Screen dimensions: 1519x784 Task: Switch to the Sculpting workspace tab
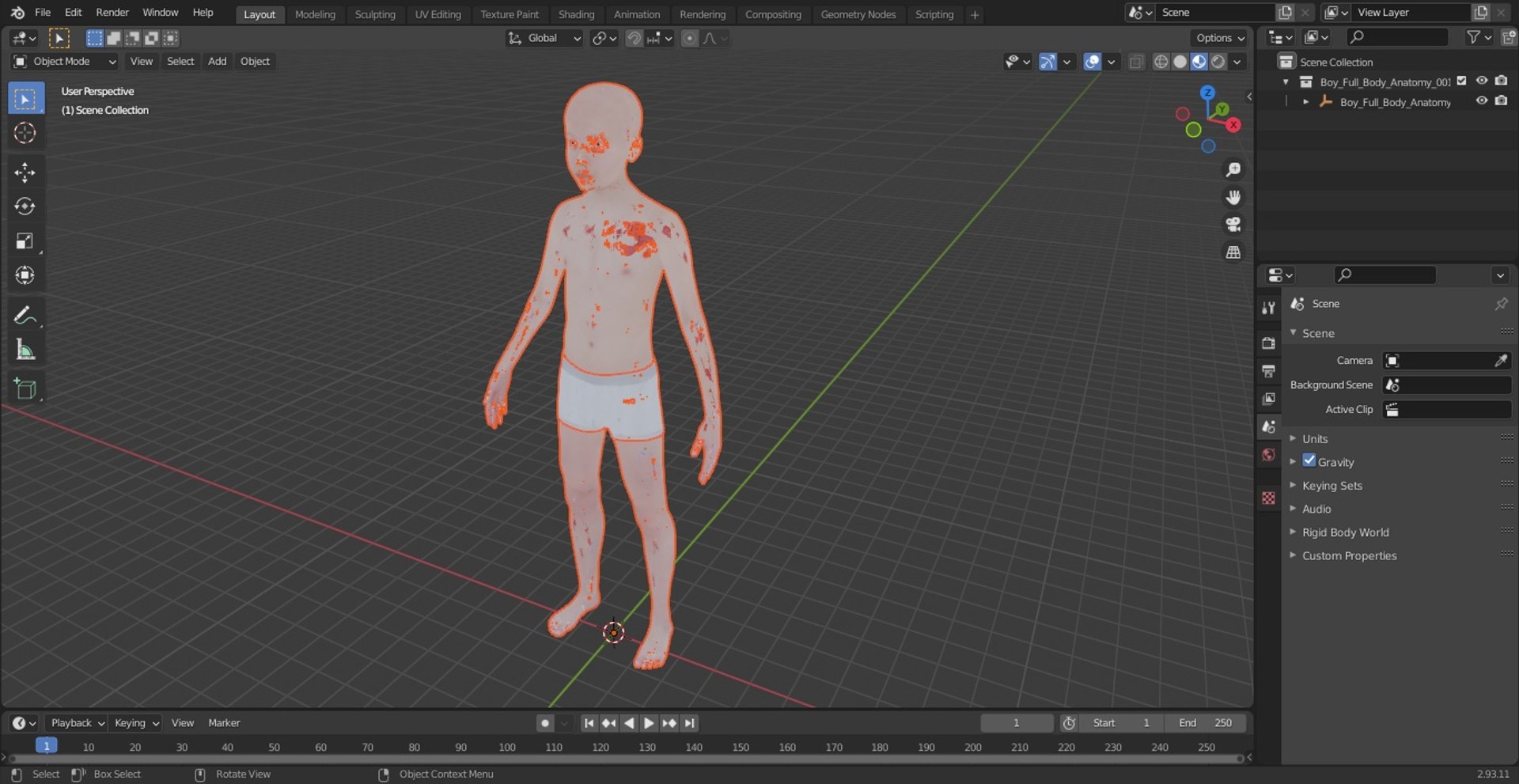(375, 14)
